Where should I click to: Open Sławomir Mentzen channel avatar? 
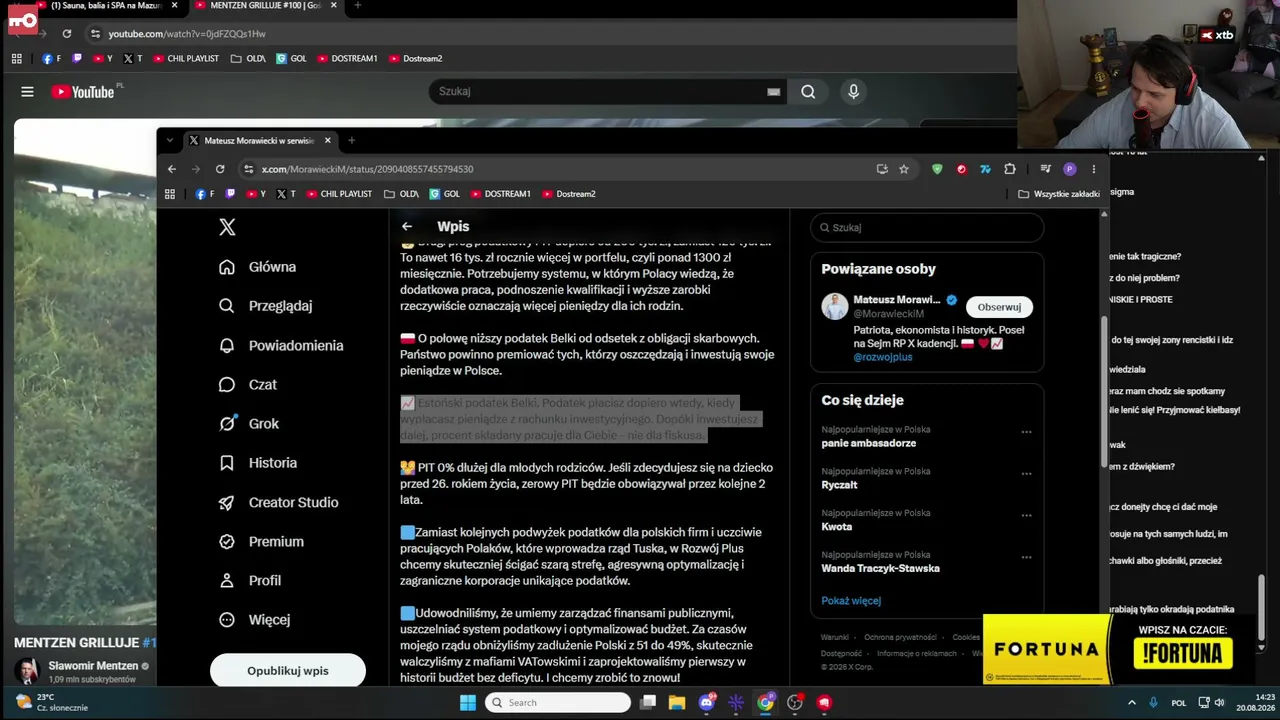[x=28, y=670]
